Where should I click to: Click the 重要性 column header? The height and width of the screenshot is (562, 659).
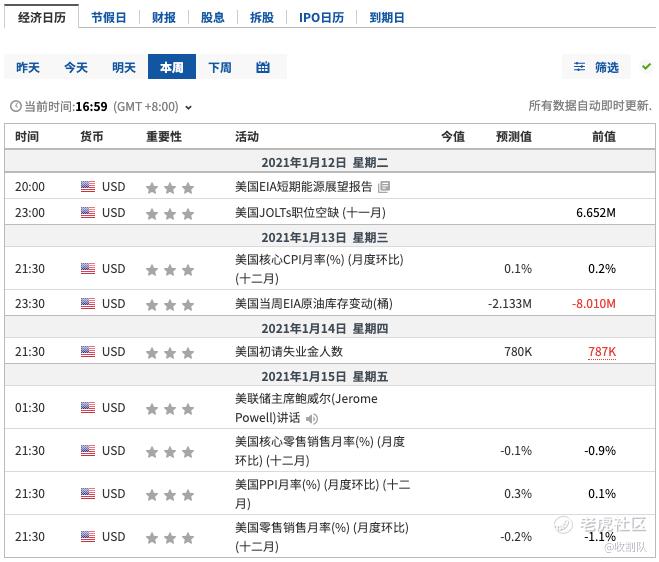164,137
